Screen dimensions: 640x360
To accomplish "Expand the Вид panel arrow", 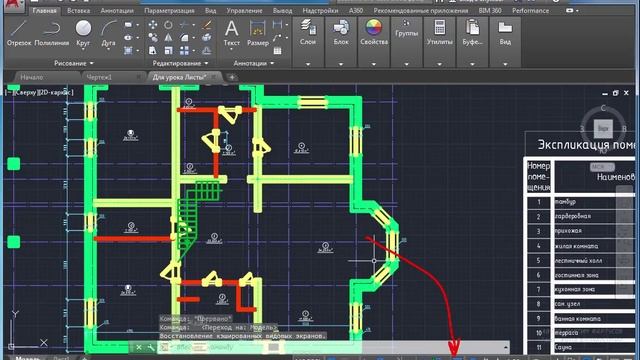I will [x=505, y=64].
